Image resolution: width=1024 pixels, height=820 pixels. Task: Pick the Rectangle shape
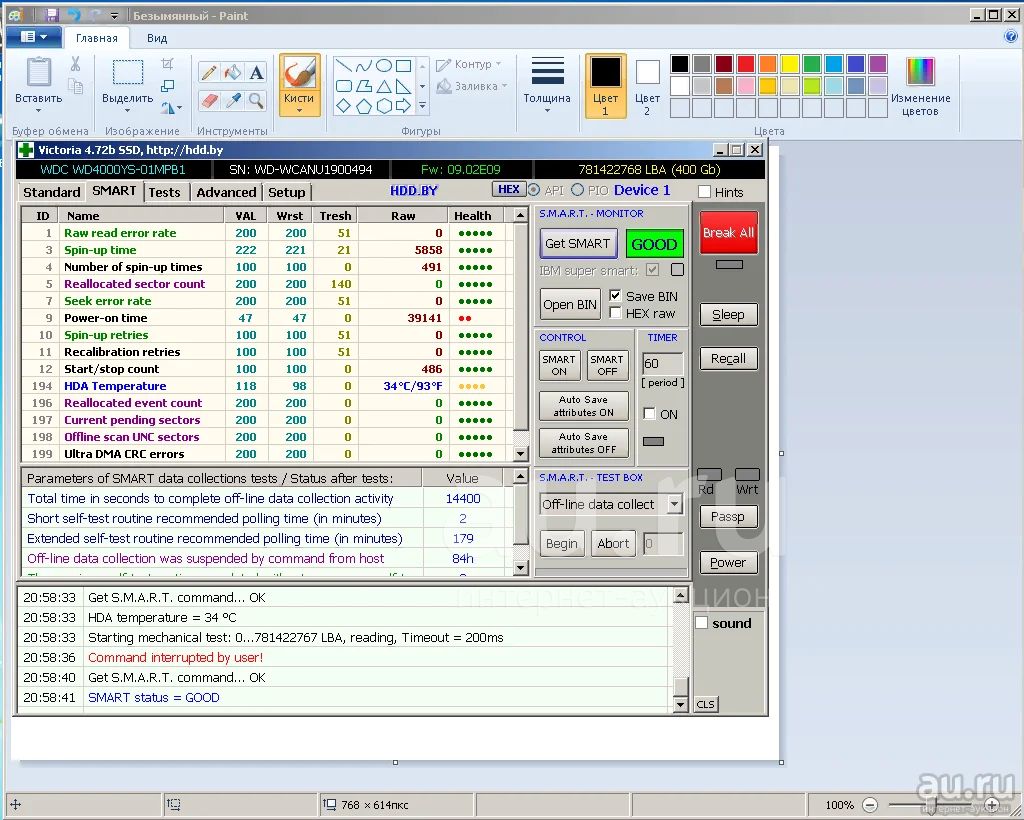point(404,65)
